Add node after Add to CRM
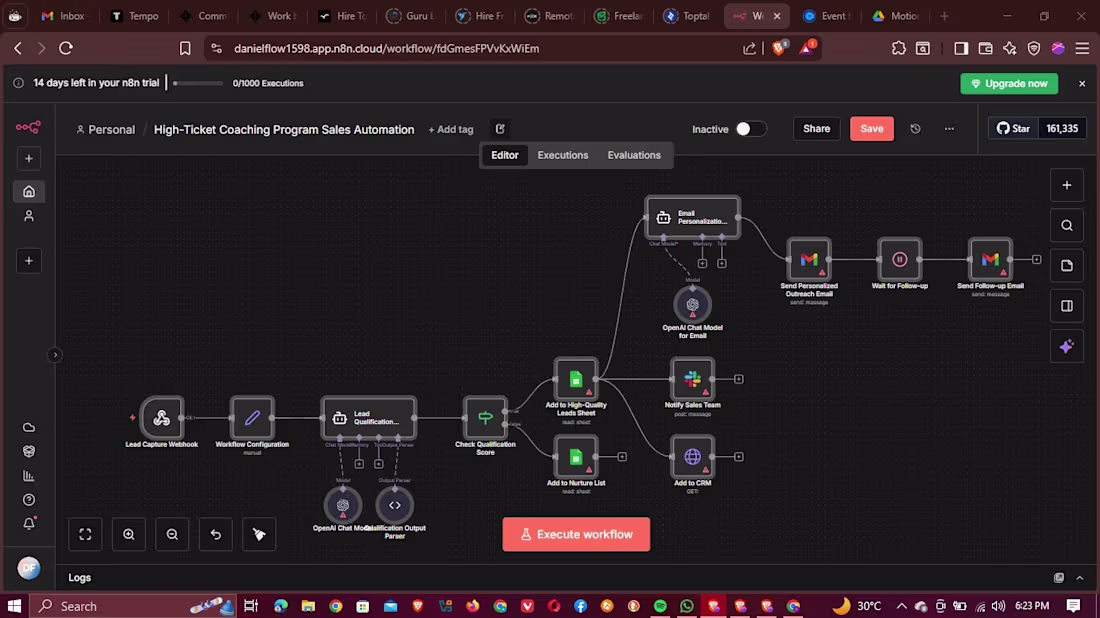The width and height of the screenshot is (1100, 618). (739, 457)
